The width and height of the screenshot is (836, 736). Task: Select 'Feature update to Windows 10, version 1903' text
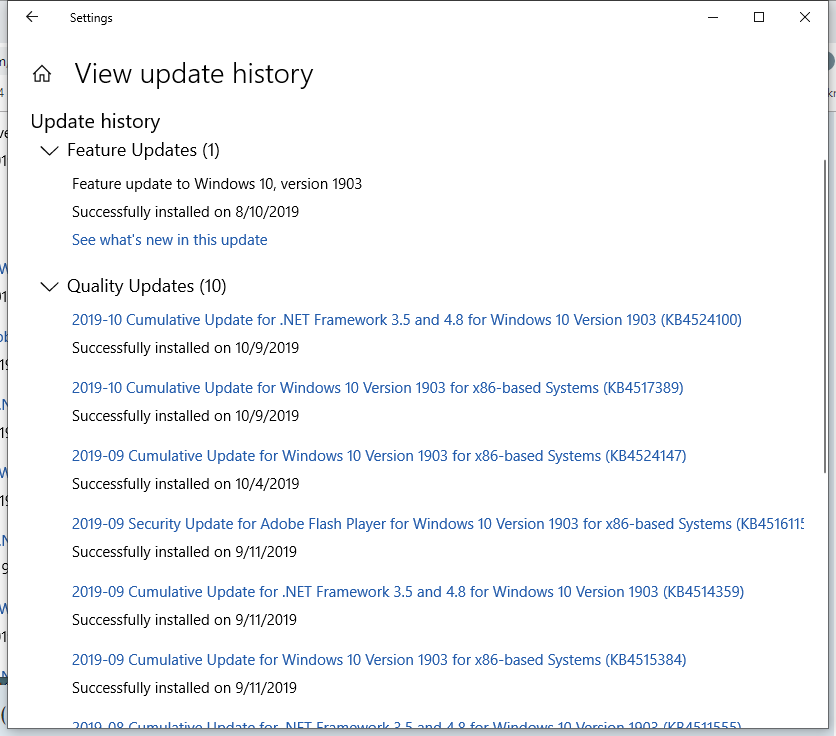[217, 184]
